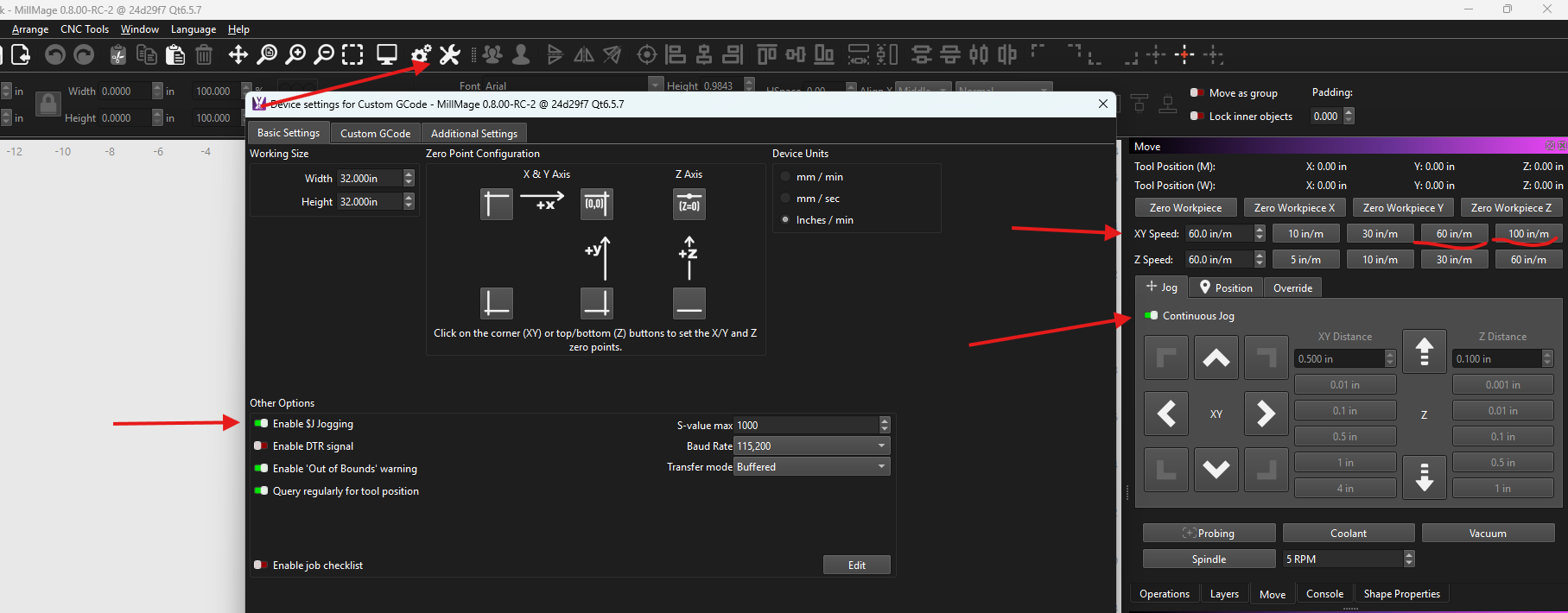Select Inches / min device units
Image resolution: width=1568 pixels, height=613 pixels.
[785, 220]
